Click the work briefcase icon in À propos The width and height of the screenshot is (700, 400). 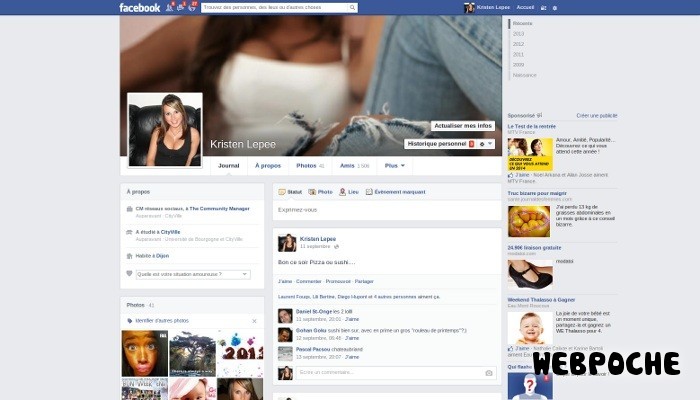129,209
